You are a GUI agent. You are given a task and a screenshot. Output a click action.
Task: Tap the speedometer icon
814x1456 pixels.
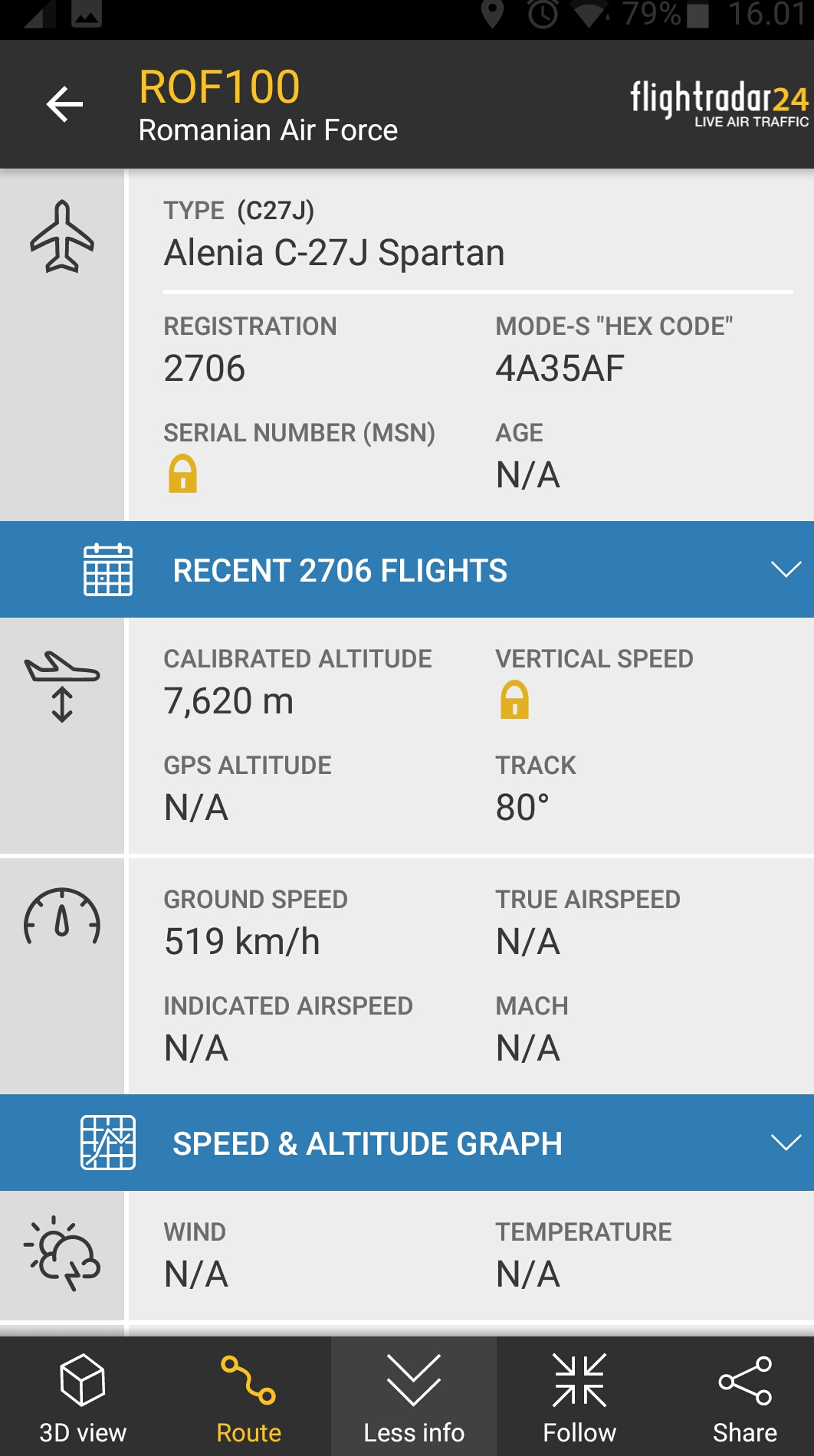pos(62,917)
